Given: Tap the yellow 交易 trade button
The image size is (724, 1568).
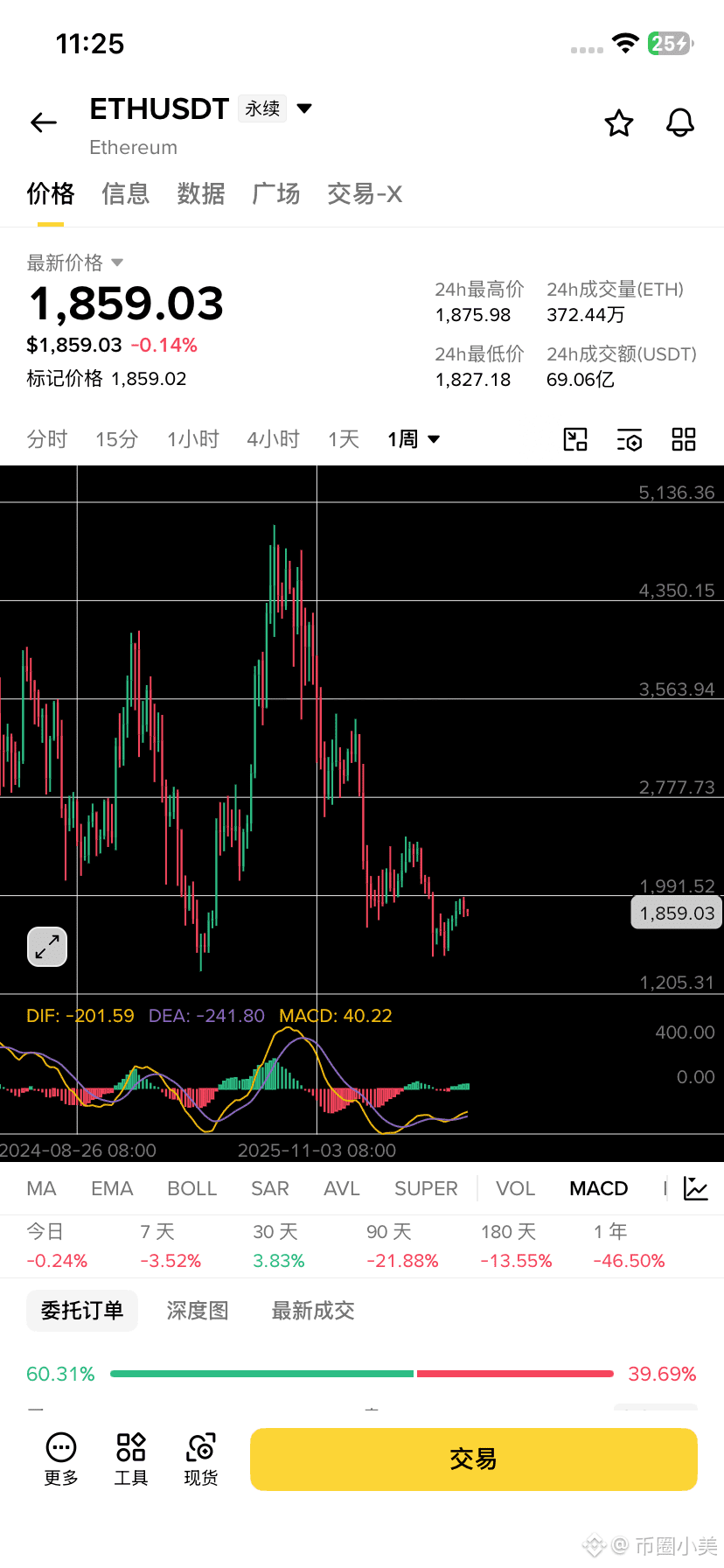Looking at the screenshot, I should pos(474,1459).
